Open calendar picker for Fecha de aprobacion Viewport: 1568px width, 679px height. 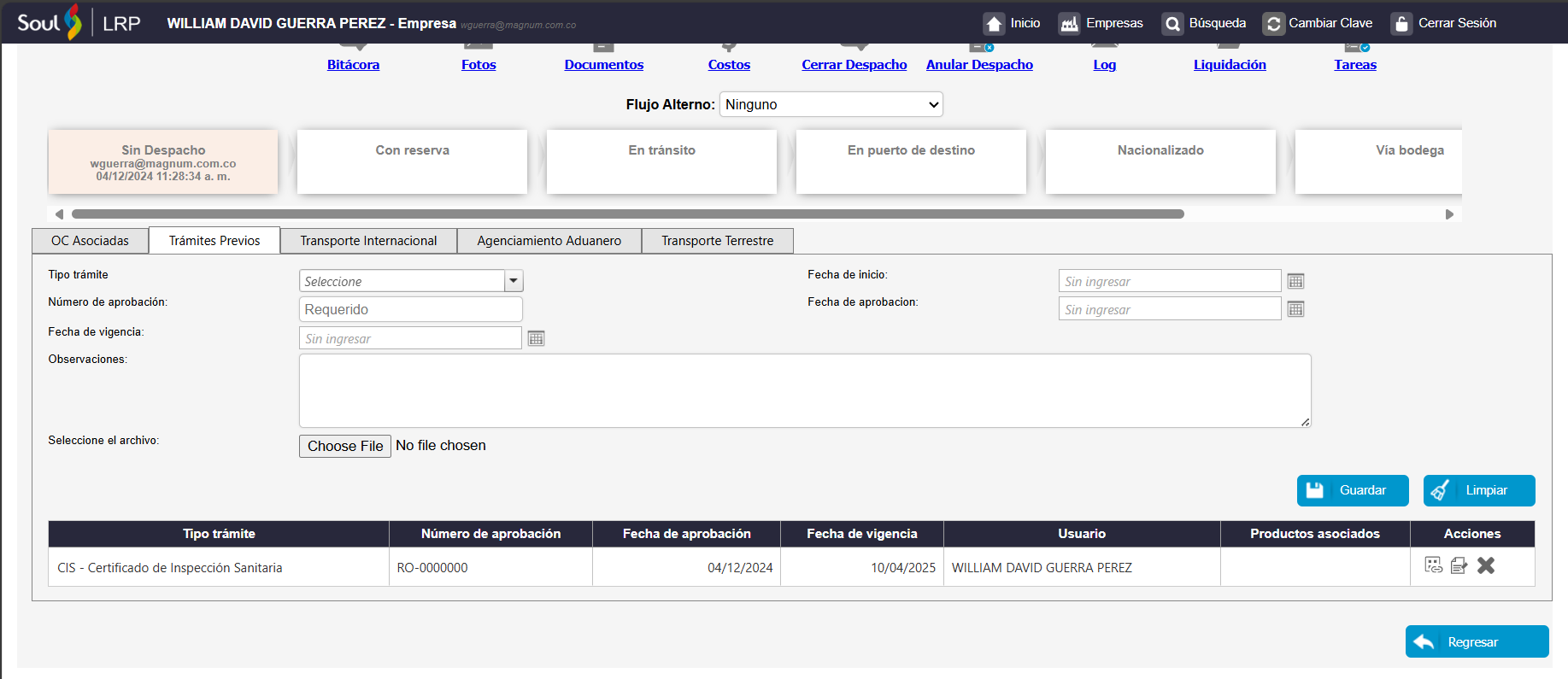point(1295,309)
